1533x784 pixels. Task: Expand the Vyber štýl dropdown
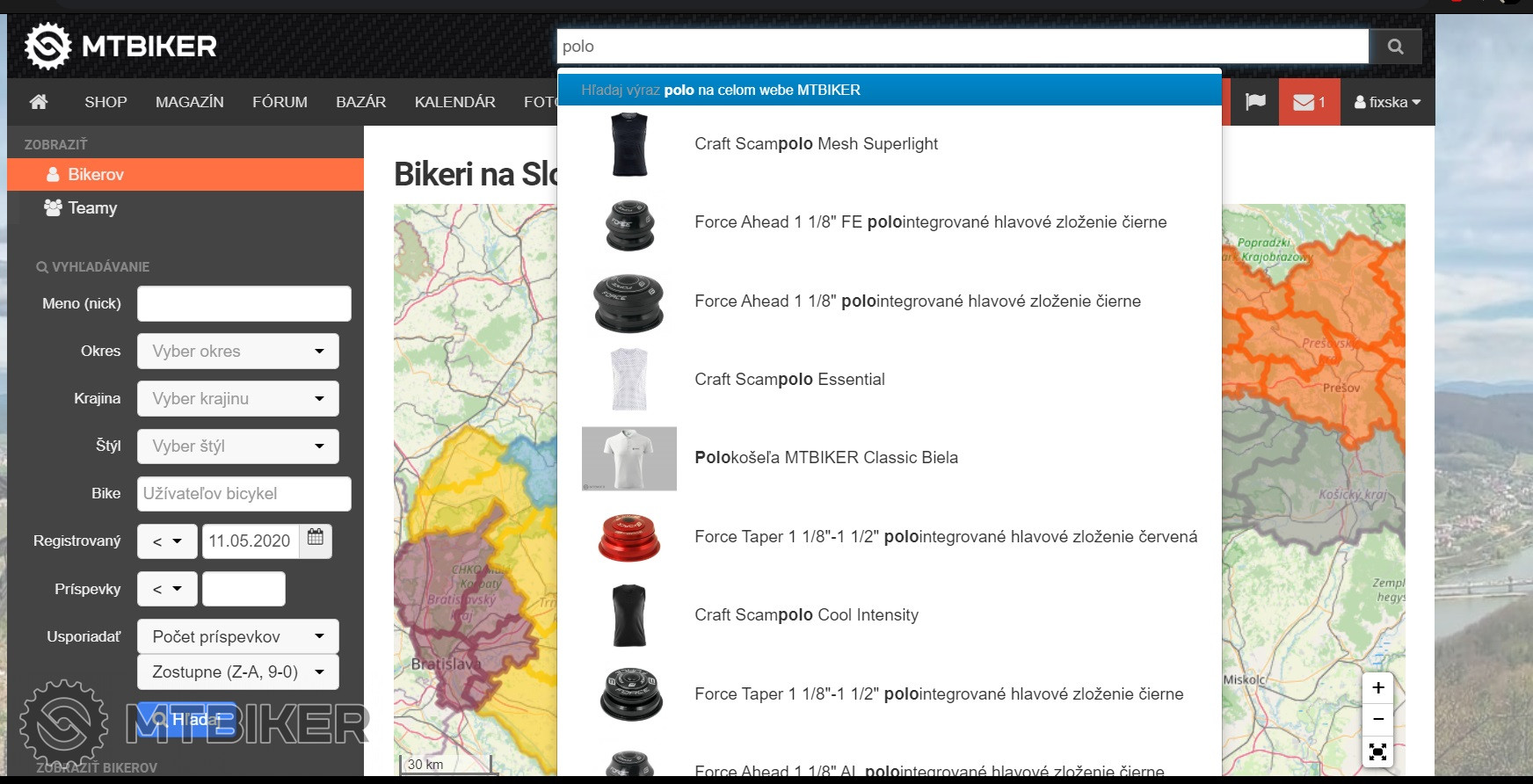click(x=237, y=446)
